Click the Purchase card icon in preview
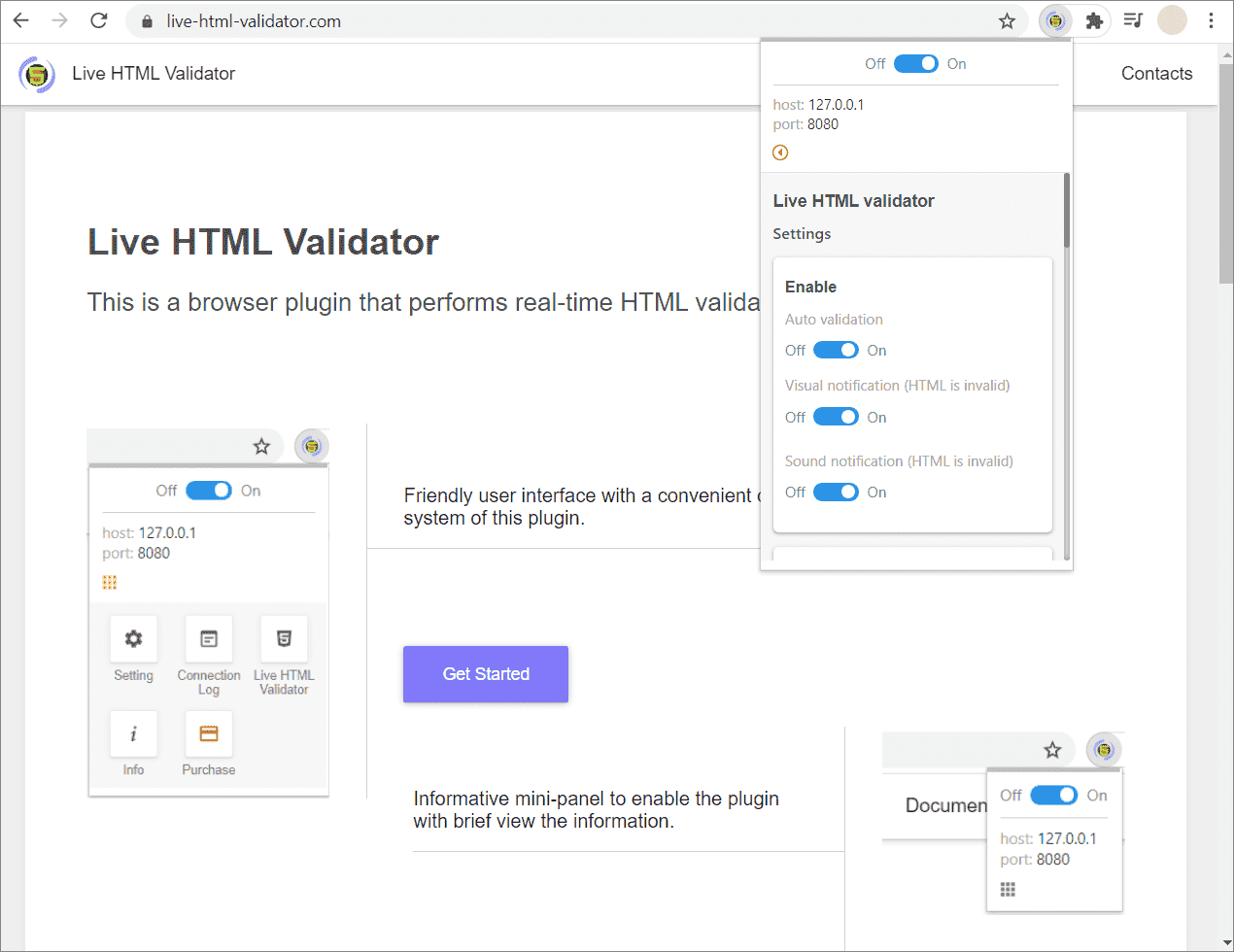 point(209,733)
